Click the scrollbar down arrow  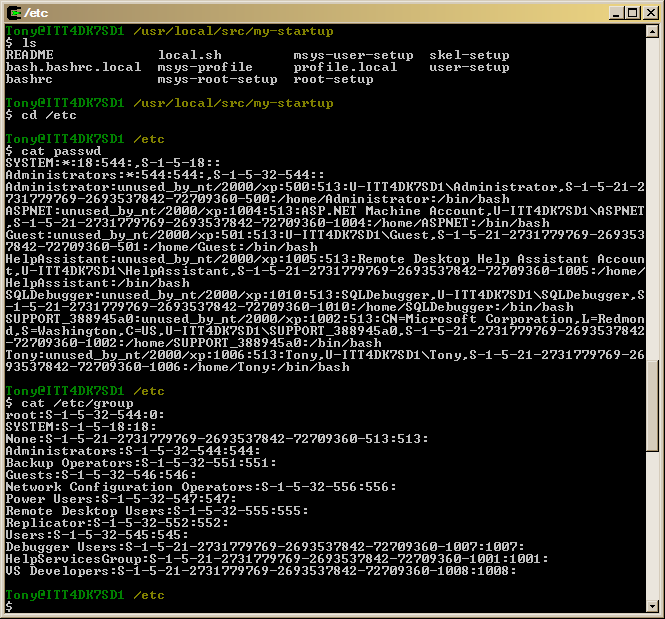coord(652,606)
